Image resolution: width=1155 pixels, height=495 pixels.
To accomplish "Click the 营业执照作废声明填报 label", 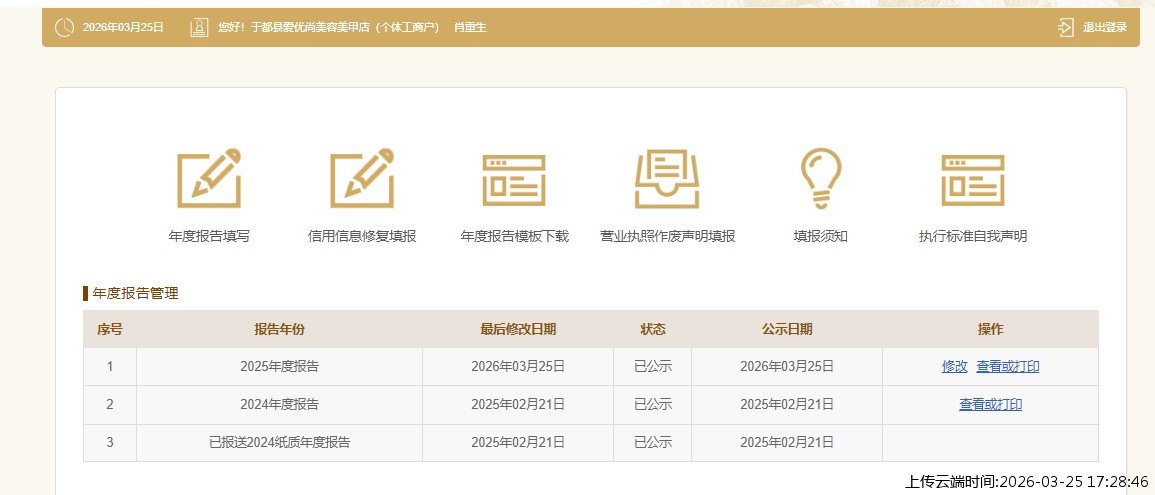I will coord(667,237).
